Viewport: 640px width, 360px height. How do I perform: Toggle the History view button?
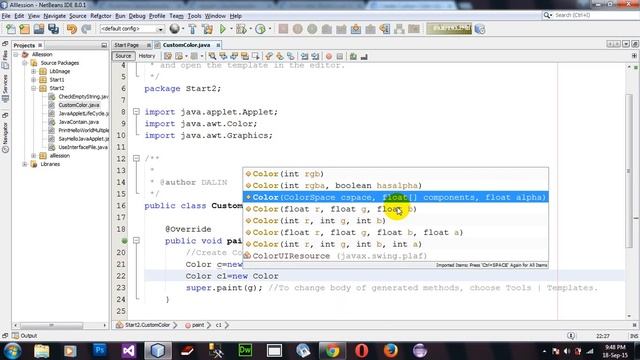point(147,56)
